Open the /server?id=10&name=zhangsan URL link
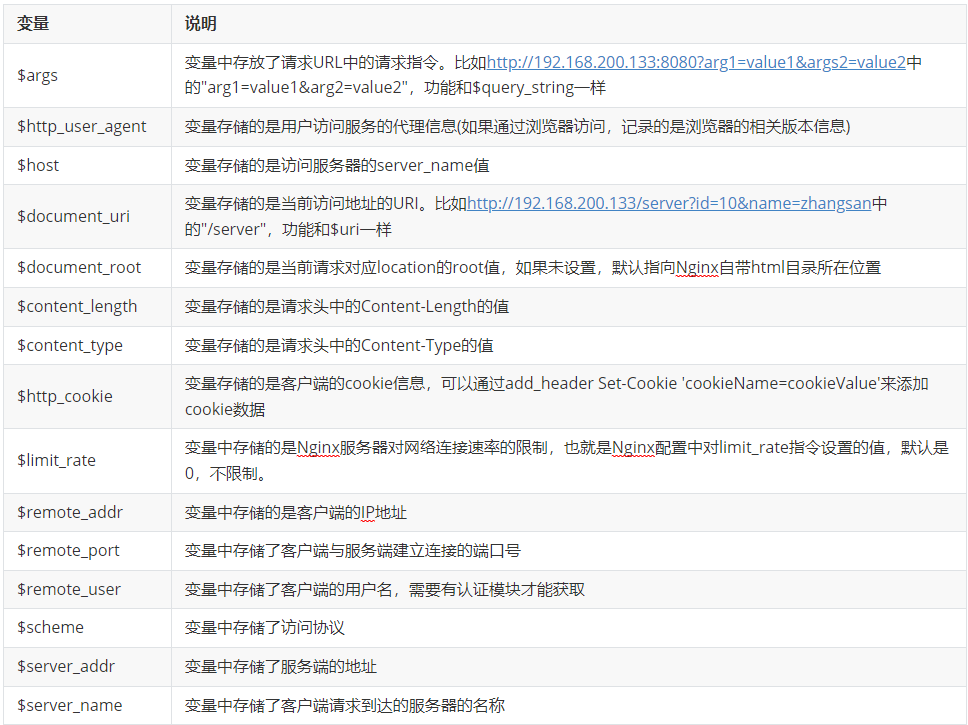968x725 pixels. tap(668, 204)
